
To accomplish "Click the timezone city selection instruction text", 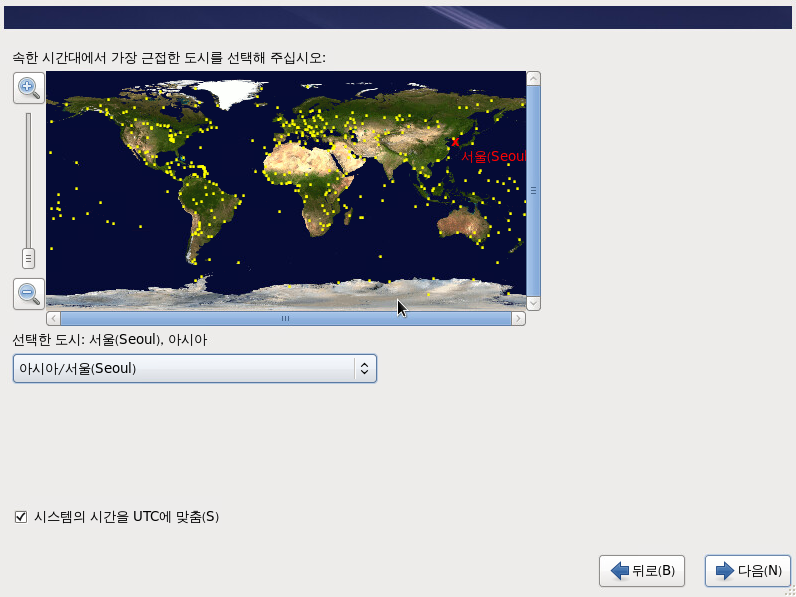I will [x=169, y=58].
